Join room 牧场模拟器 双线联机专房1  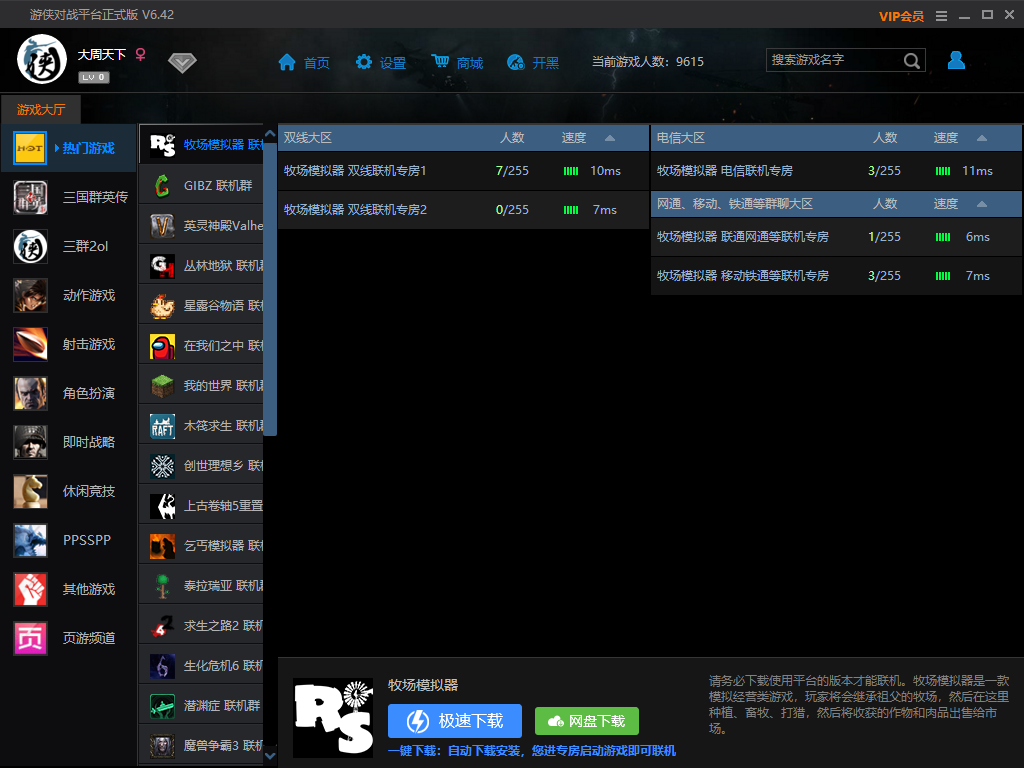pos(463,171)
